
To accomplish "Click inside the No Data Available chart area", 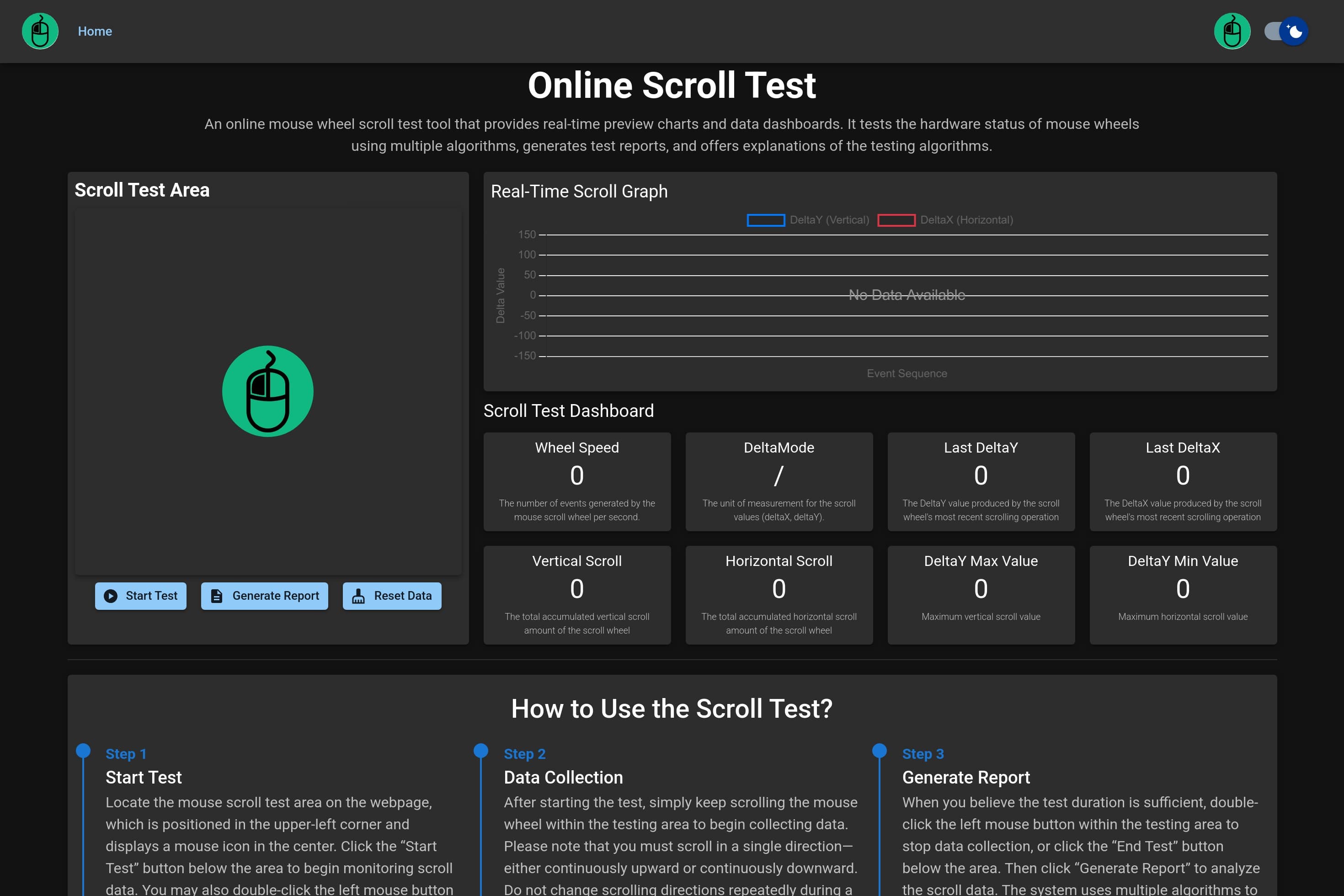I will click(x=906, y=295).
